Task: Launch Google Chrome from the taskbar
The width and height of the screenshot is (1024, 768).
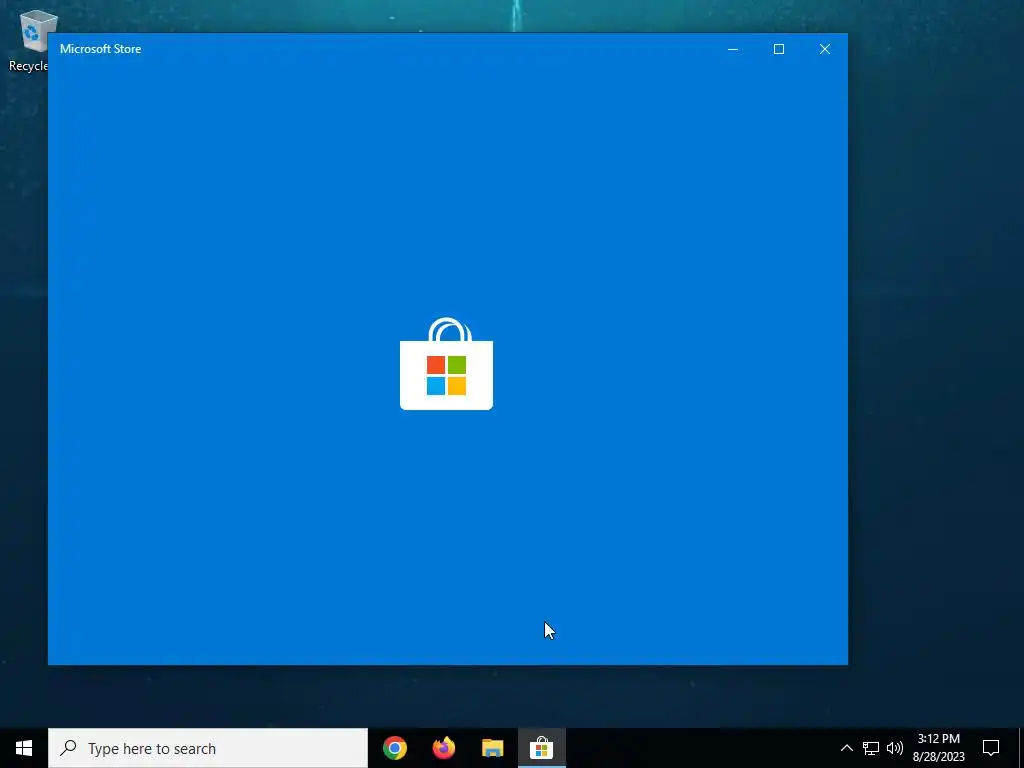Action: 395,748
